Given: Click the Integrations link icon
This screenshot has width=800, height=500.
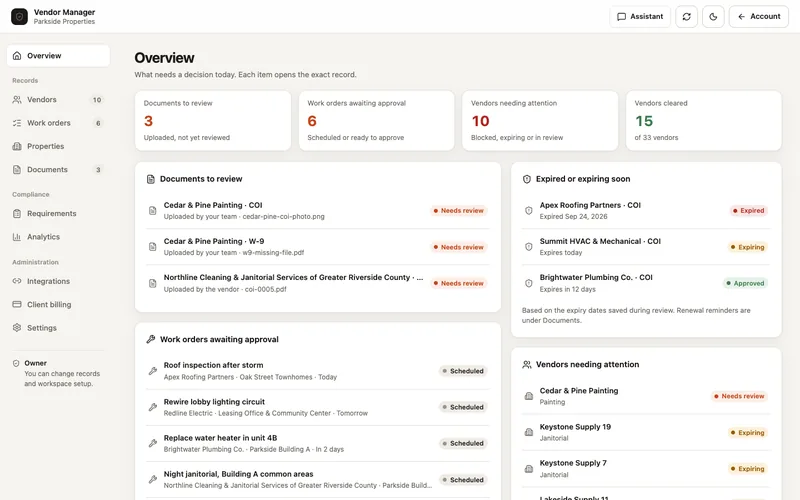Looking at the screenshot, I should [17, 281].
